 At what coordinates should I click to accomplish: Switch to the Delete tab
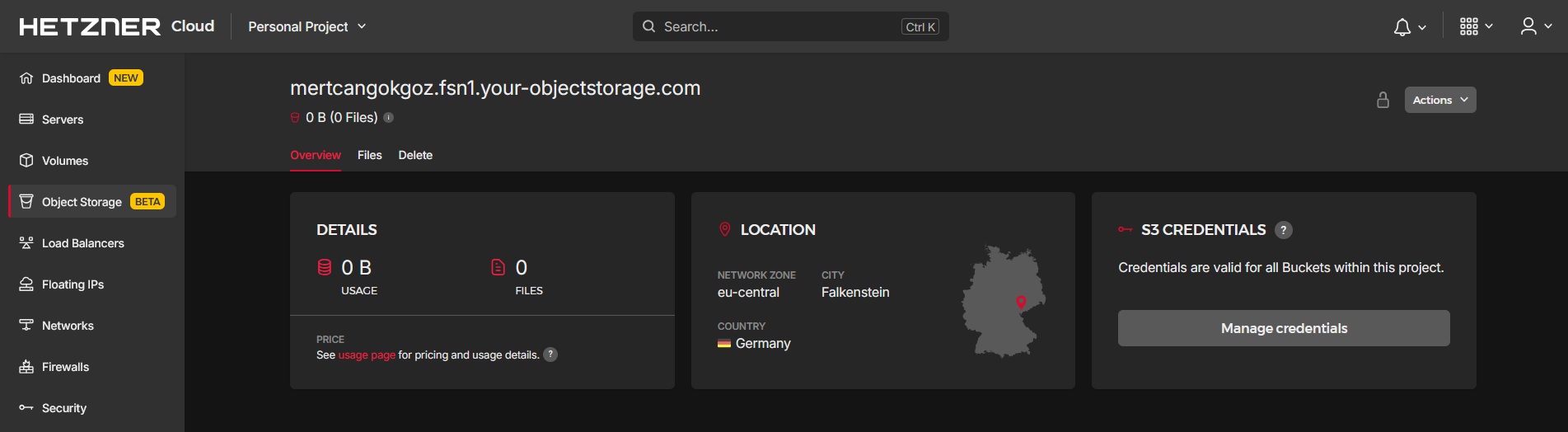click(x=415, y=155)
